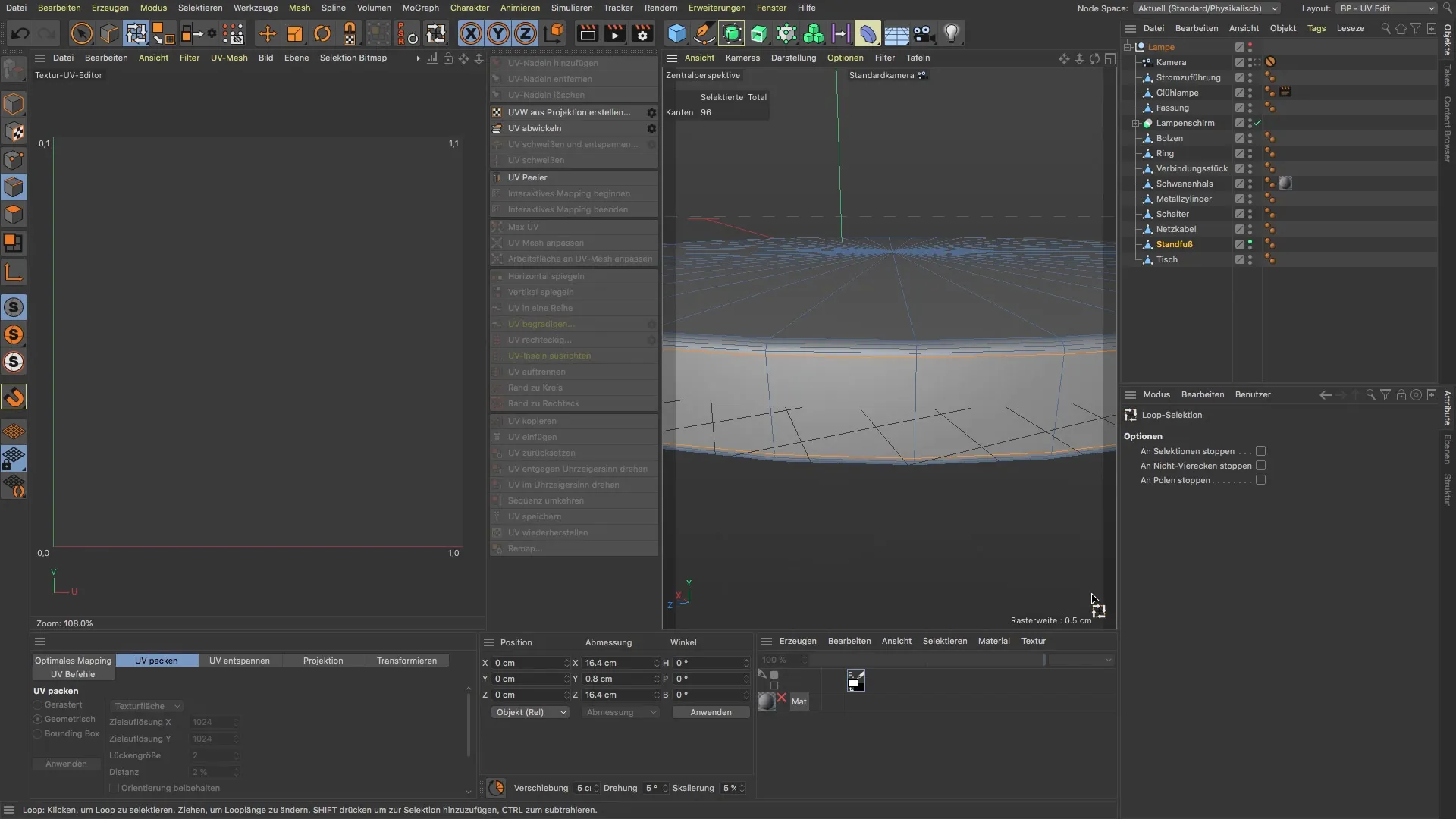
Task: Select the Gerastert radio option
Action: click(38, 705)
